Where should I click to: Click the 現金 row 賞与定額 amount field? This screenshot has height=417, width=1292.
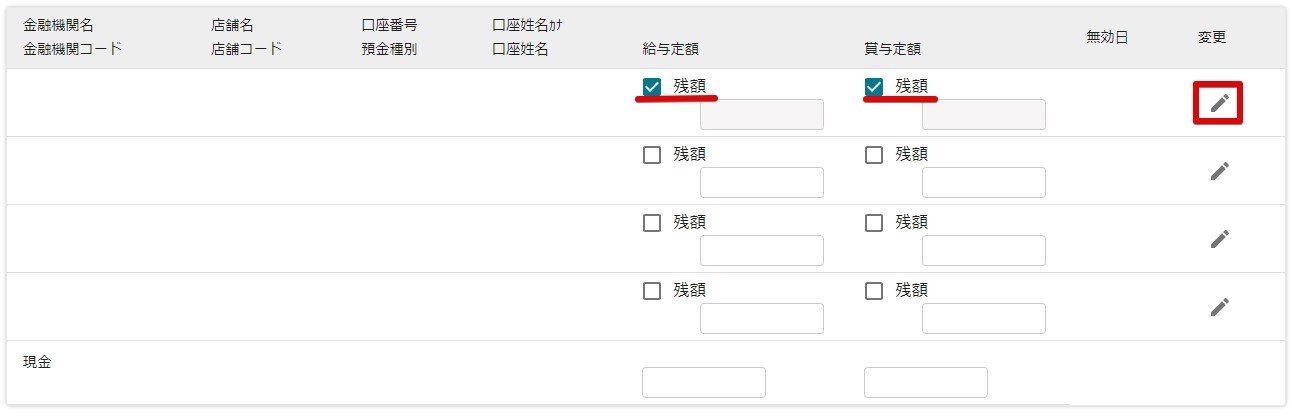926,383
